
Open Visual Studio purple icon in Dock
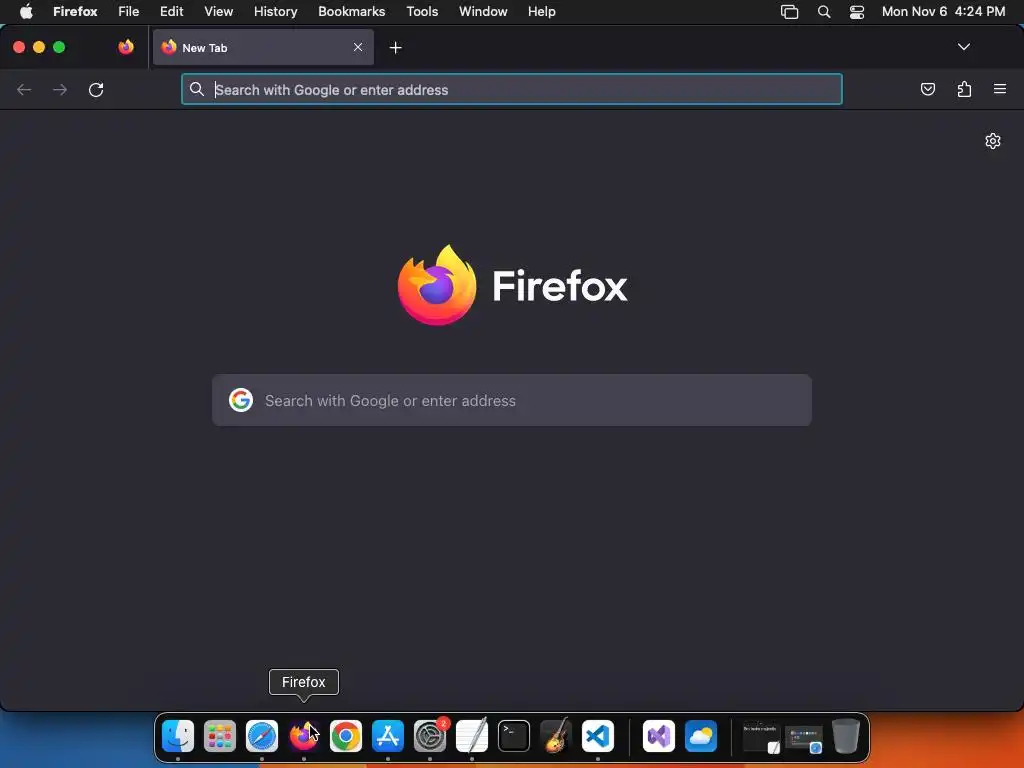tap(658, 736)
